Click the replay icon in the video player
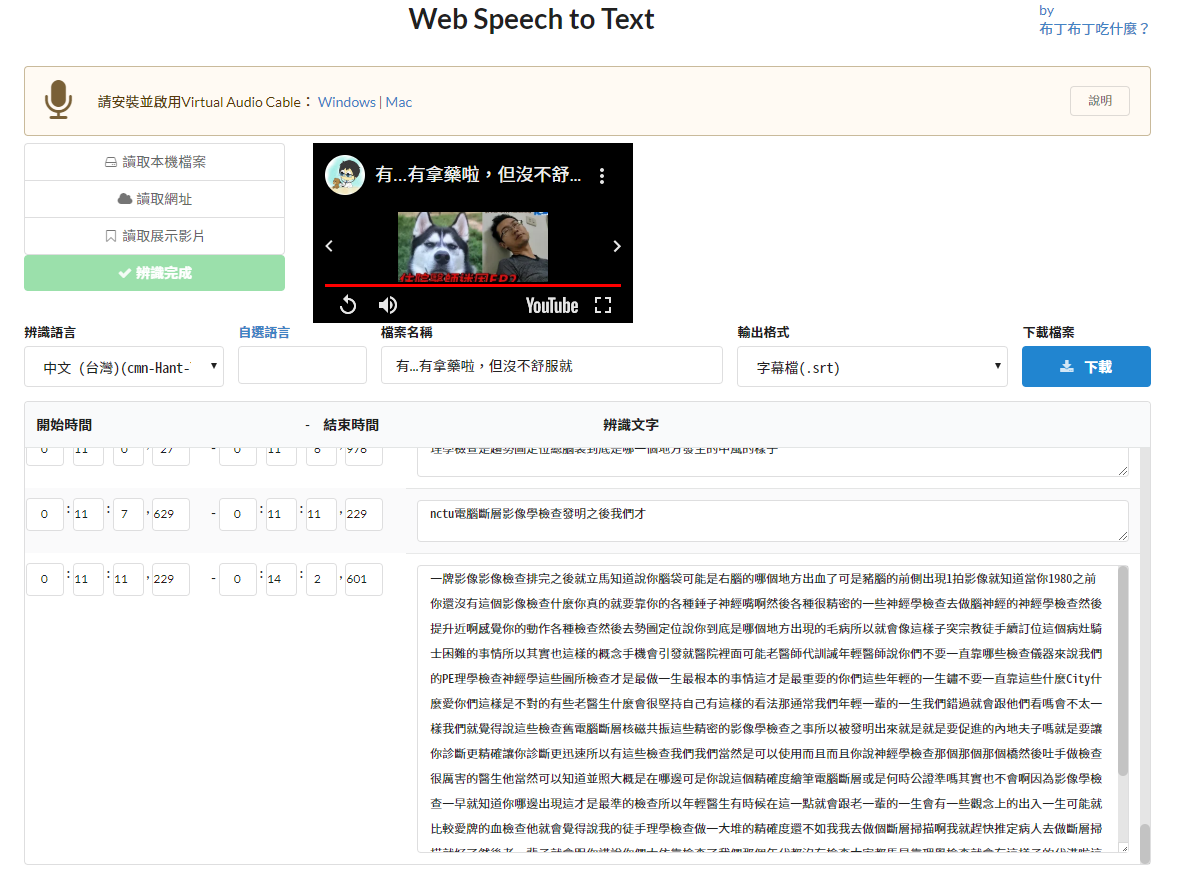This screenshot has height=887, width=1183. [x=348, y=305]
